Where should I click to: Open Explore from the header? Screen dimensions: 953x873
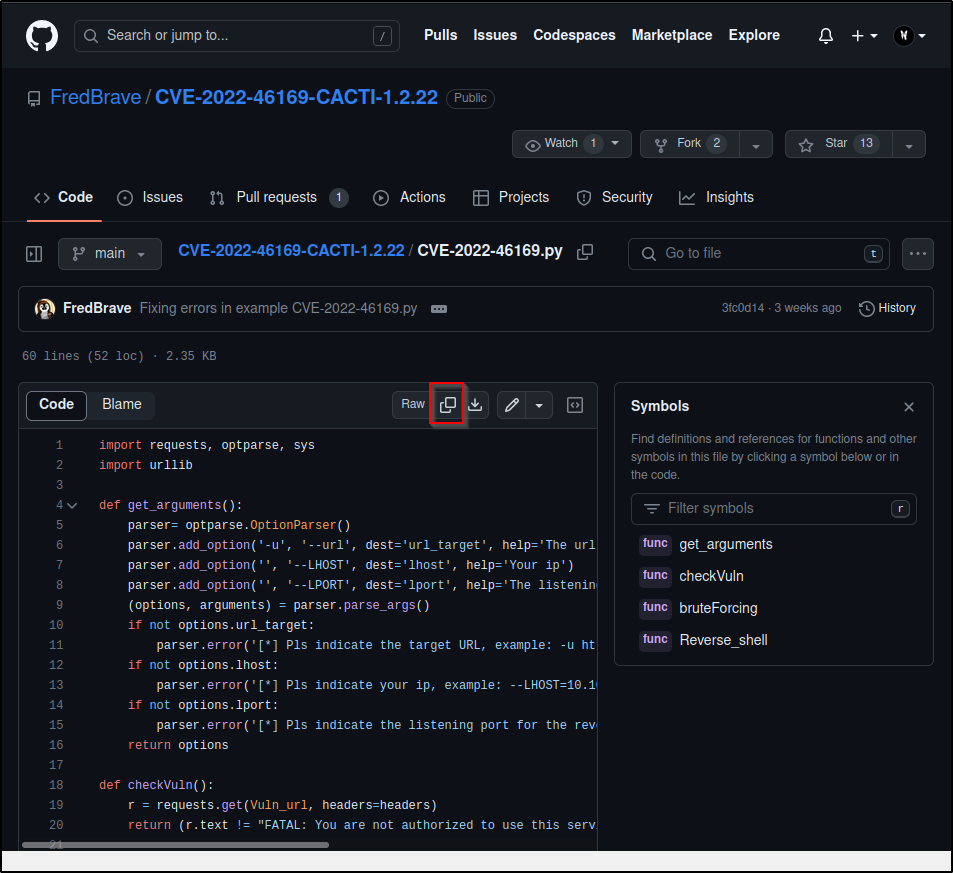coord(754,35)
